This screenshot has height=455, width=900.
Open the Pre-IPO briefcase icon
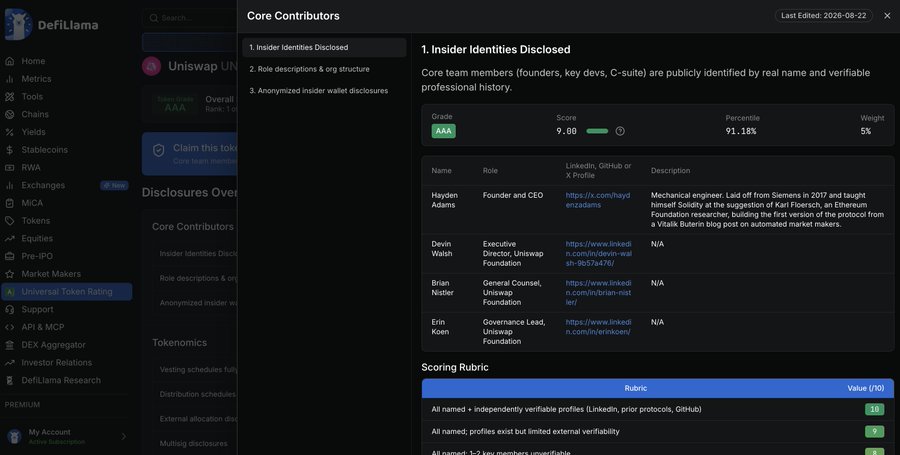[10, 256]
